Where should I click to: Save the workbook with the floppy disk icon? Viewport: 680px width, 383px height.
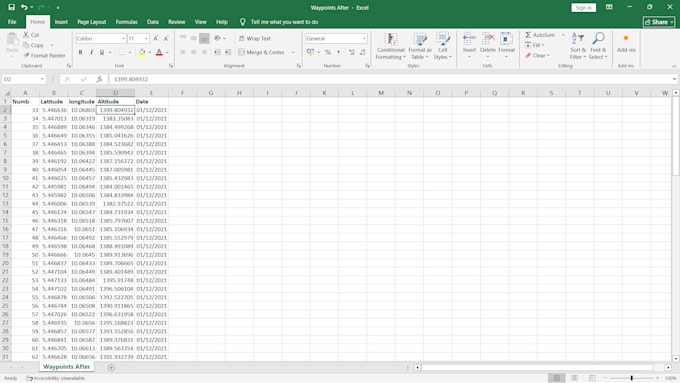tap(12, 7)
